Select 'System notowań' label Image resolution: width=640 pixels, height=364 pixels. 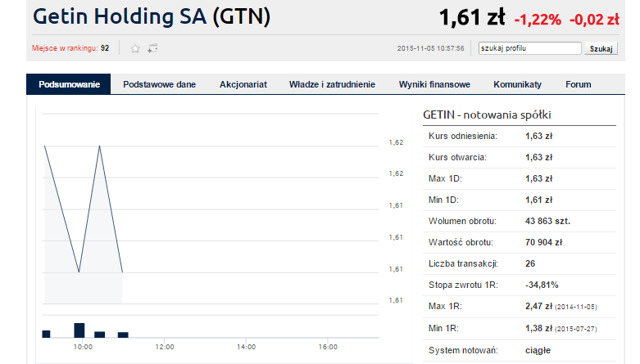[463, 350]
